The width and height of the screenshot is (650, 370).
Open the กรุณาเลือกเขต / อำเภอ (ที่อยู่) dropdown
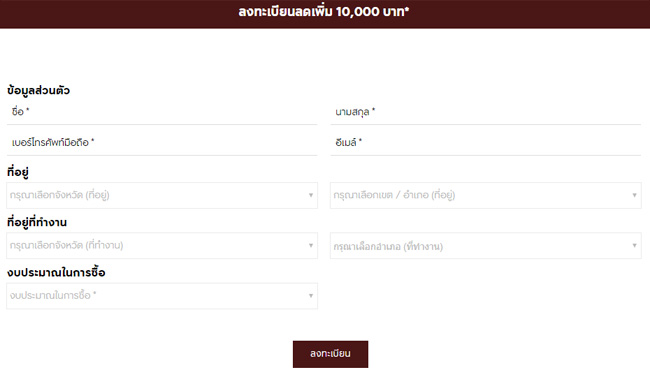[485, 195]
